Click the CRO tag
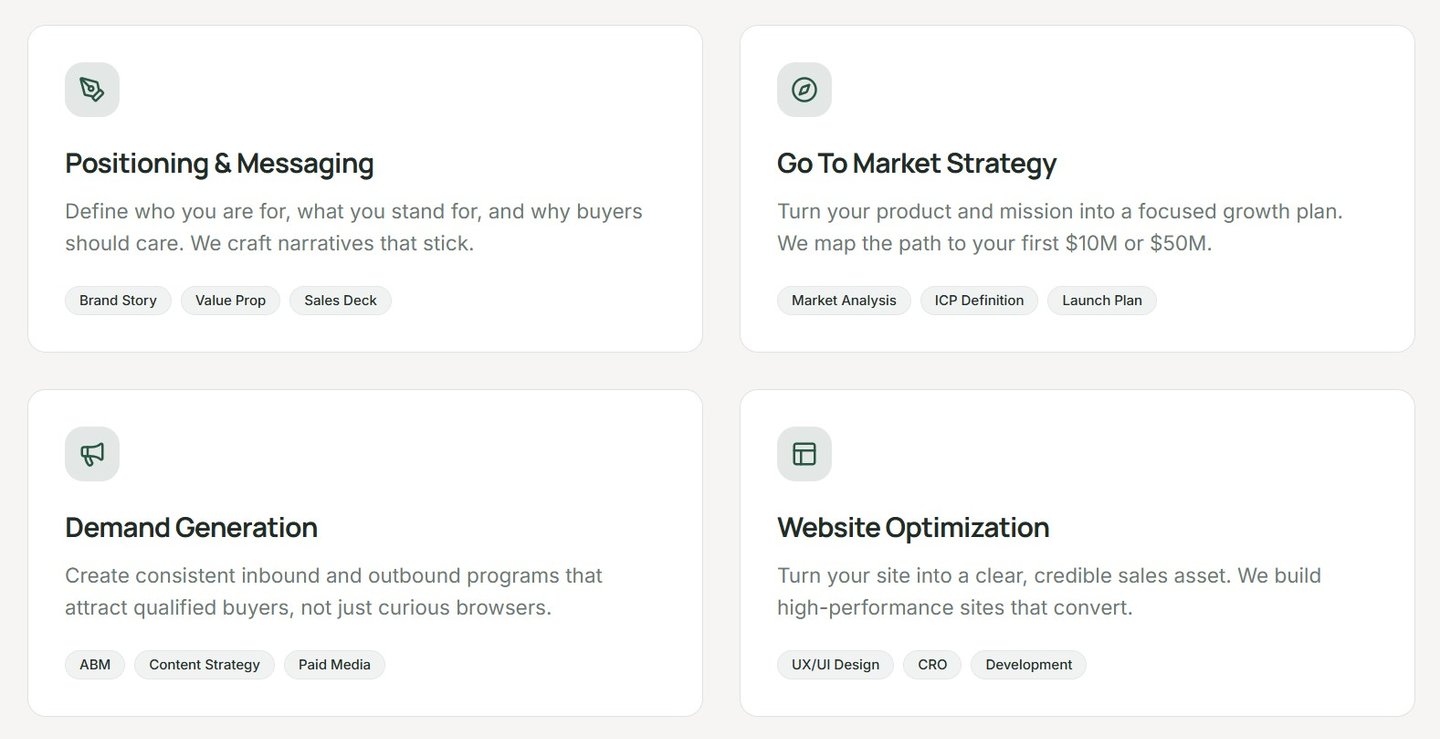 932,665
